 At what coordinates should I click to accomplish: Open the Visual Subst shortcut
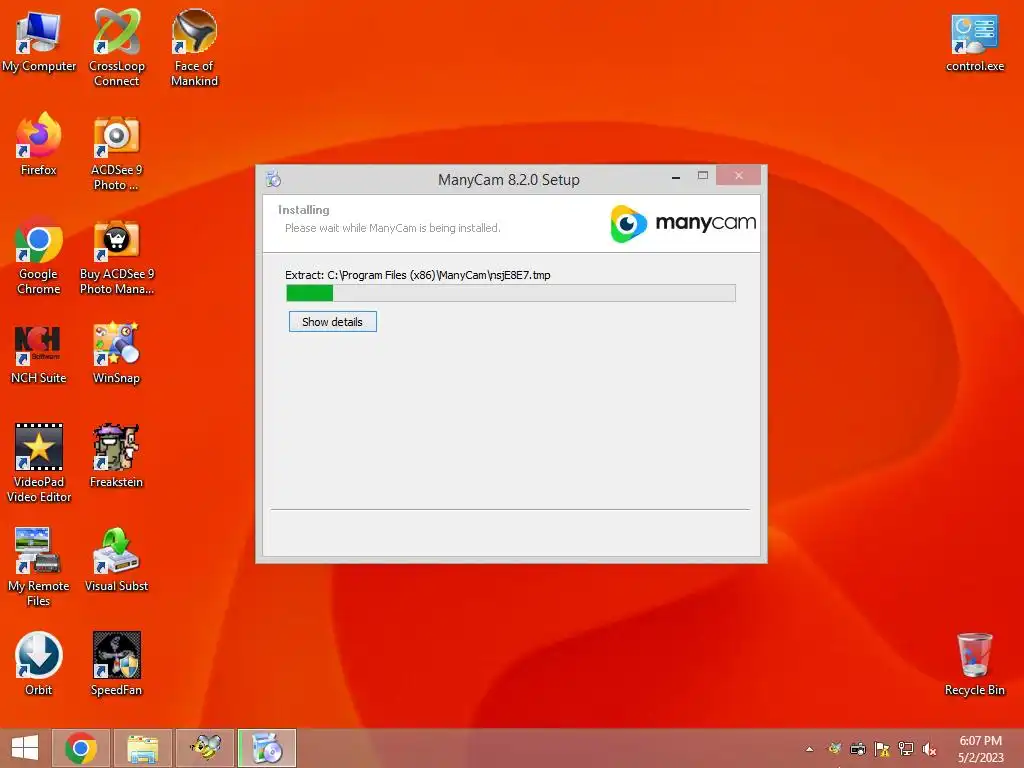pyautogui.click(x=116, y=560)
